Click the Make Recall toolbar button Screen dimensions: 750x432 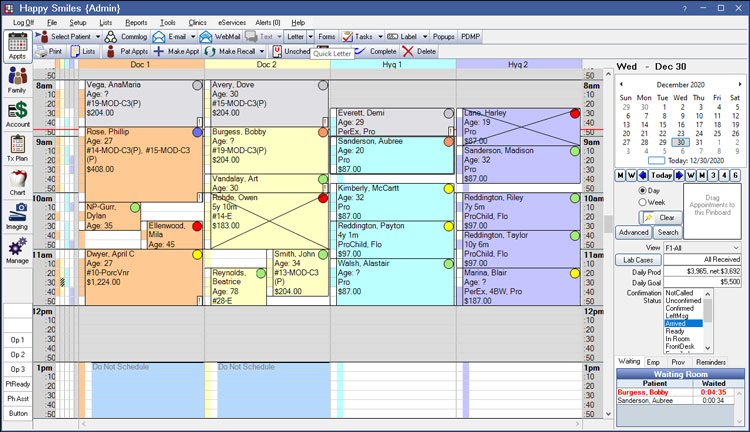[236, 51]
